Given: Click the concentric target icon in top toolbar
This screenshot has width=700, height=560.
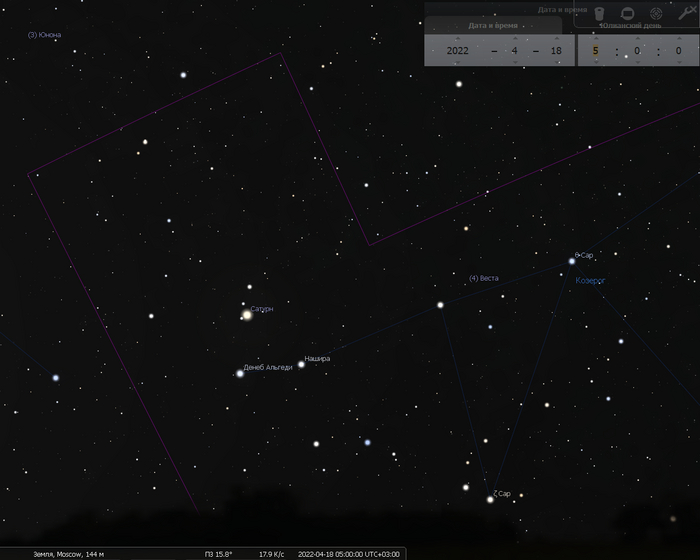Looking at the screenshot, I should point(656,14).
